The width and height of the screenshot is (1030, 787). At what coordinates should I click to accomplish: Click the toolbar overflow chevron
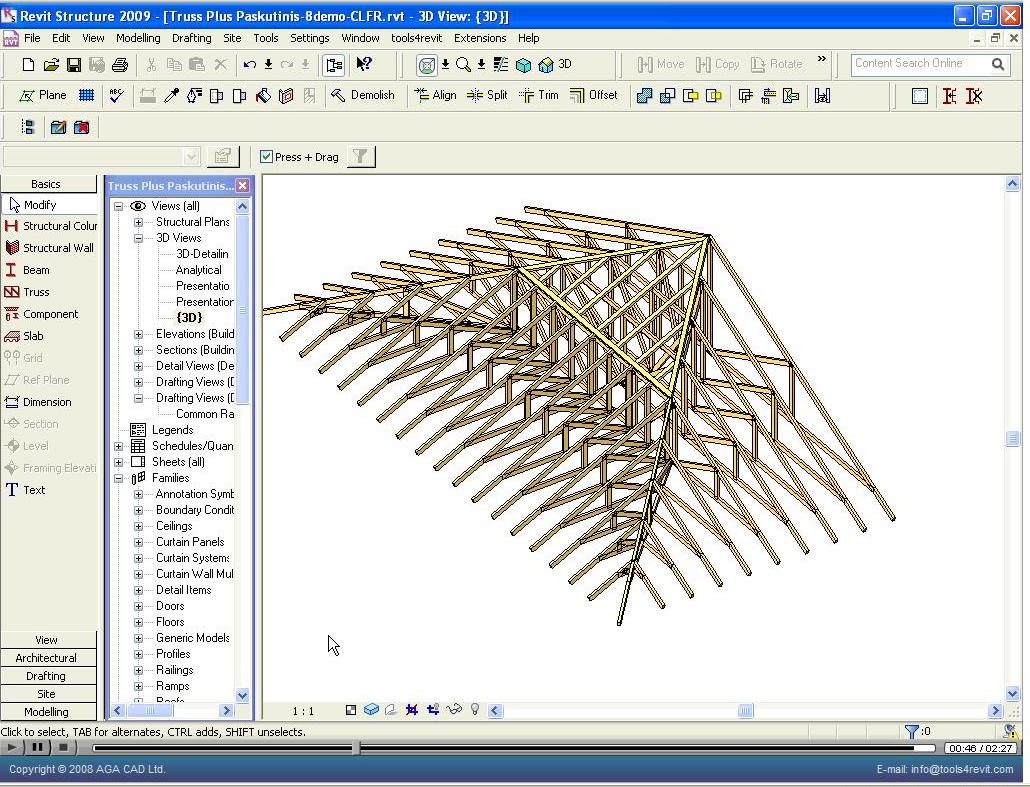(x=821, y=59)
